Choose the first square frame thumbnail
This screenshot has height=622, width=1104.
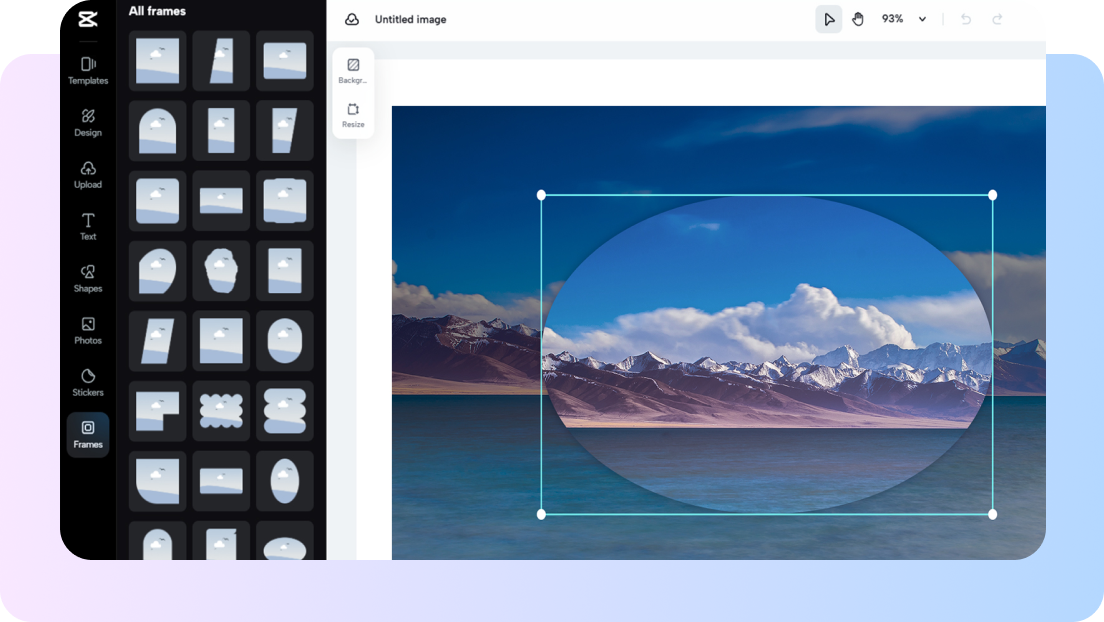158,61
